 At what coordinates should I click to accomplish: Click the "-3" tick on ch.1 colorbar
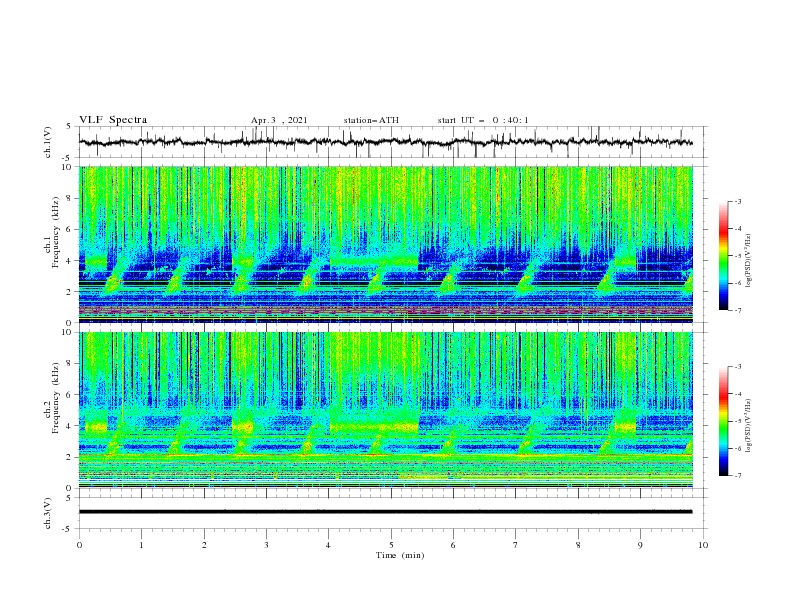[x=737, y=201]
